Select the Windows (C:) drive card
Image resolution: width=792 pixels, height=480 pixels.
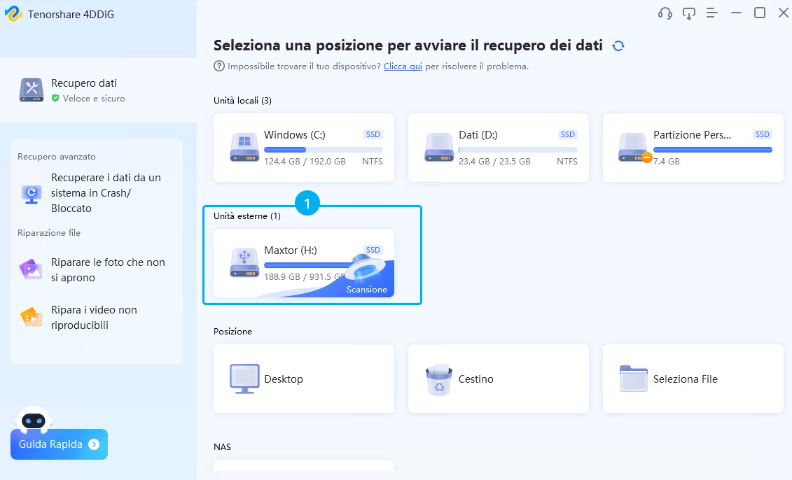click(304, 148)
